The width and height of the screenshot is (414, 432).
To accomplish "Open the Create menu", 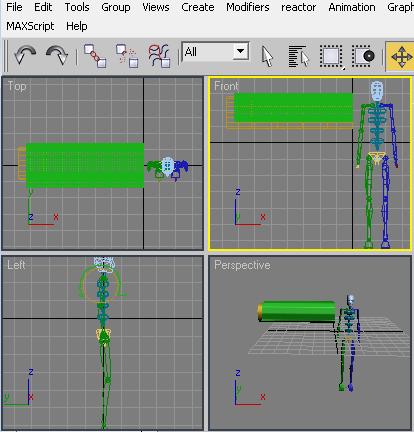I will (198, 7).
